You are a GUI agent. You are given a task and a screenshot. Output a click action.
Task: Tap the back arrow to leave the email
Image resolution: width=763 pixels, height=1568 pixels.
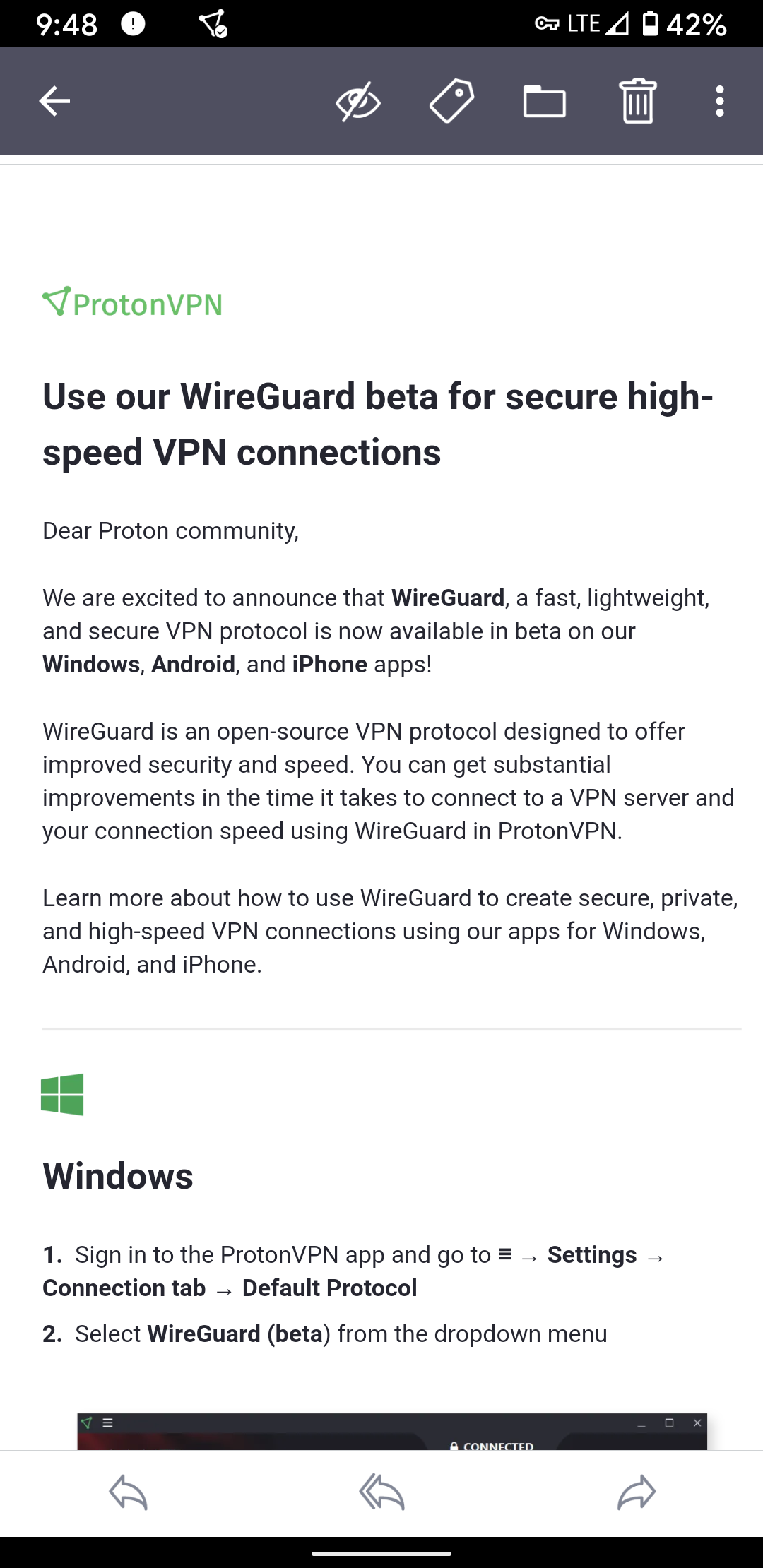(54, 101)
